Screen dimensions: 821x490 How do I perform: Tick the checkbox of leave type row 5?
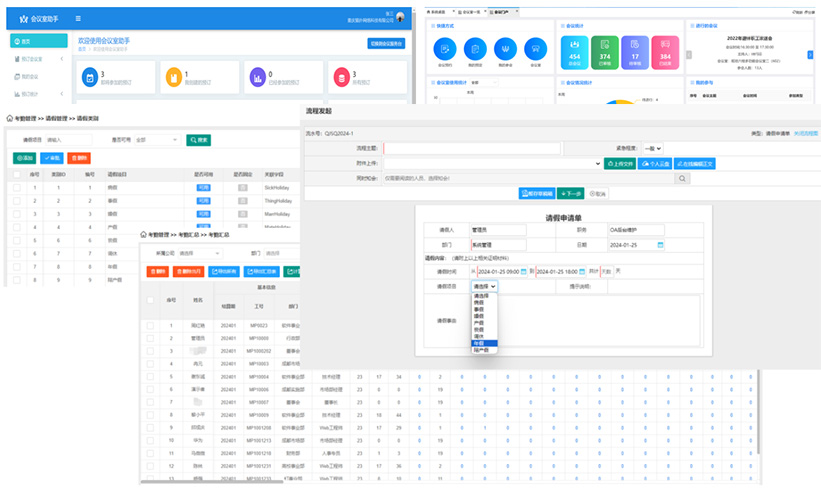17,240
